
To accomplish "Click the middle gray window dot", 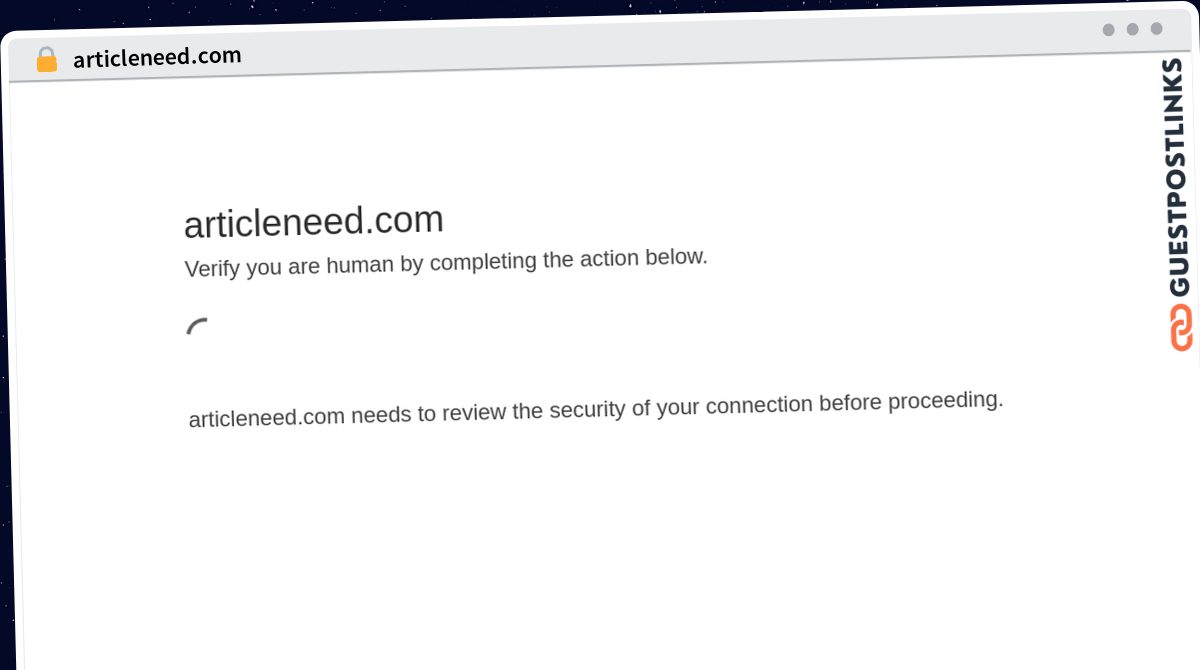I will (1132, 29).
